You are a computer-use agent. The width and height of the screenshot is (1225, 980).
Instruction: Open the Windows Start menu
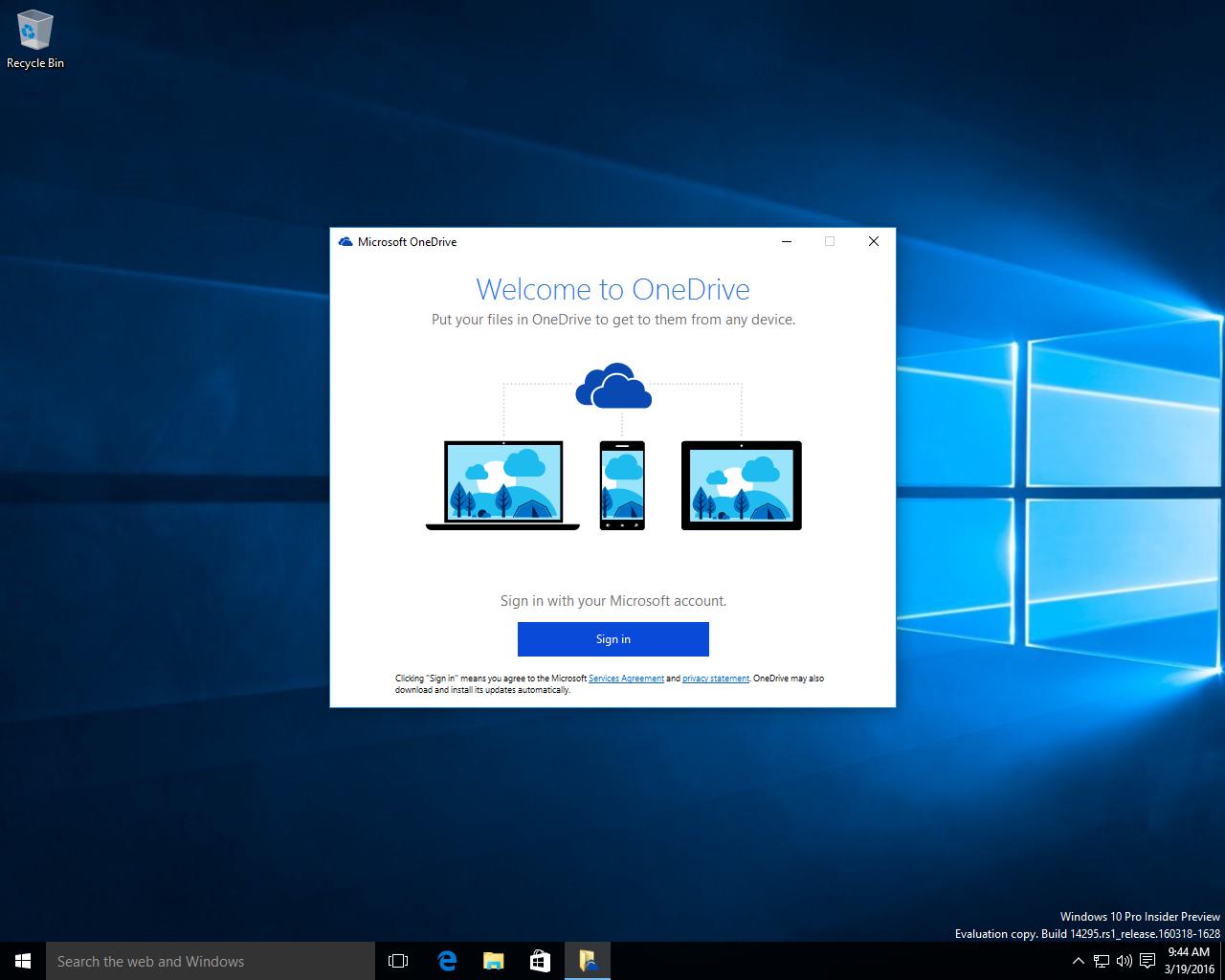point(23,961)
